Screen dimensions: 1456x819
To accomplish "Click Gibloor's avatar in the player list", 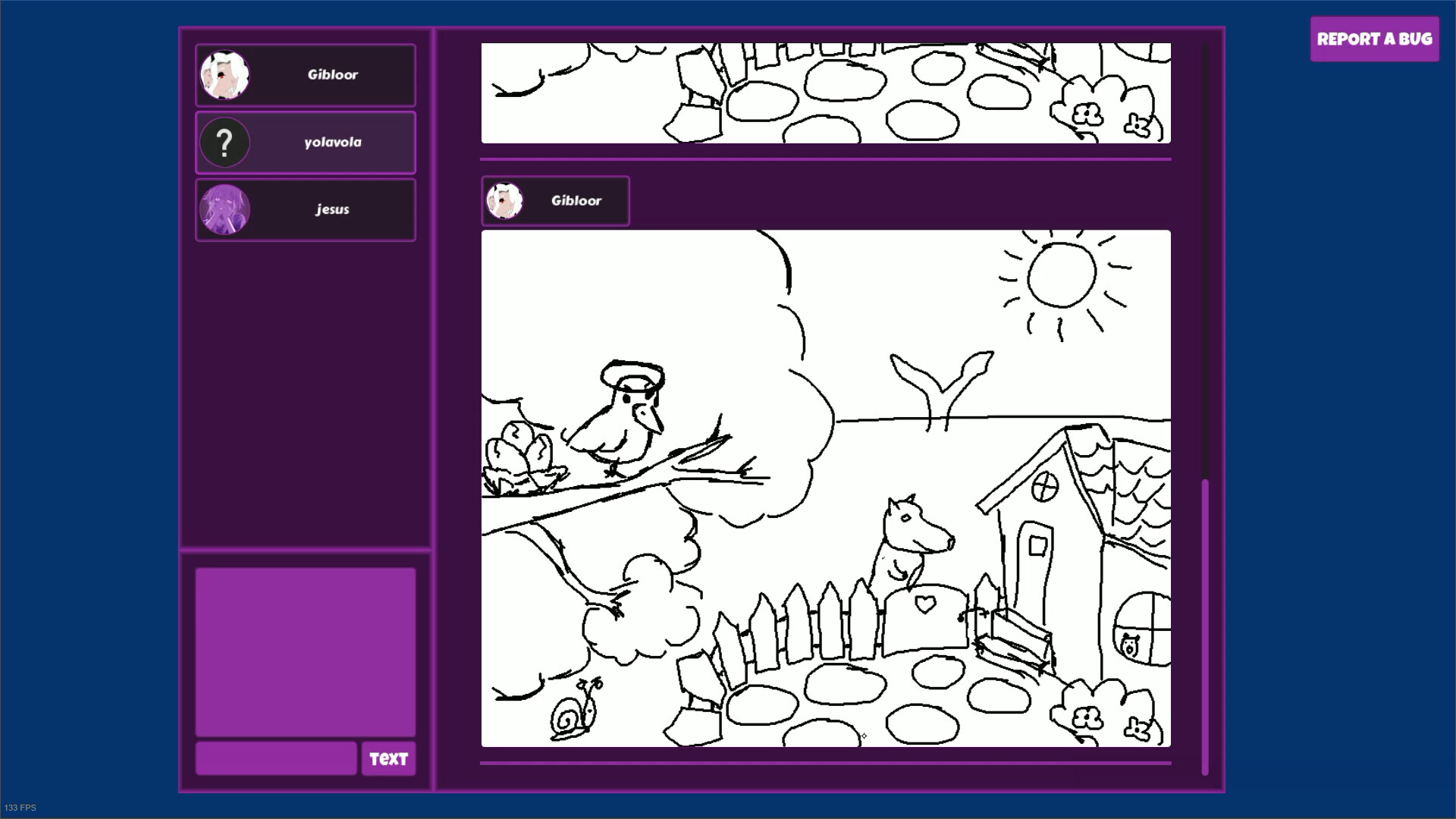I will point(225,74).
